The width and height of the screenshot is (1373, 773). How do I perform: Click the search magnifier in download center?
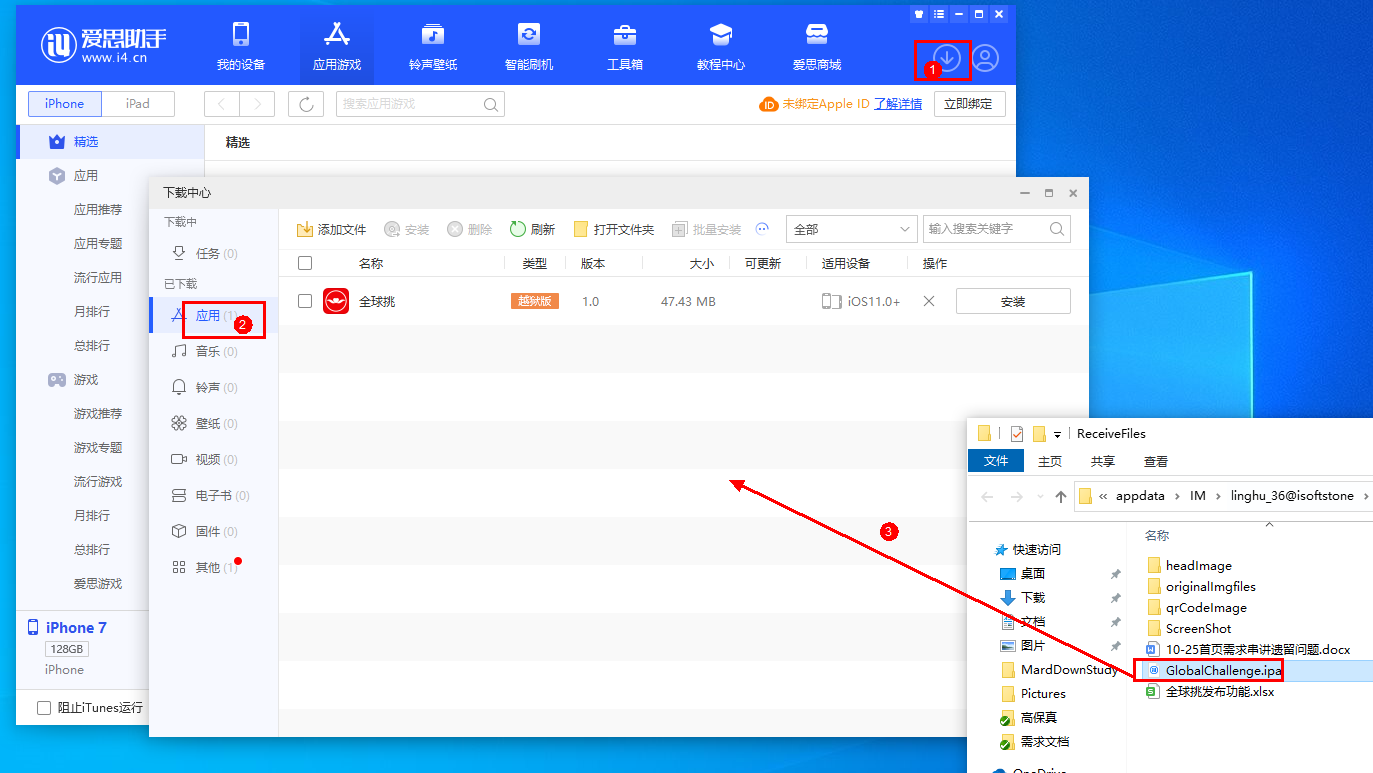tap(1057, 229)
